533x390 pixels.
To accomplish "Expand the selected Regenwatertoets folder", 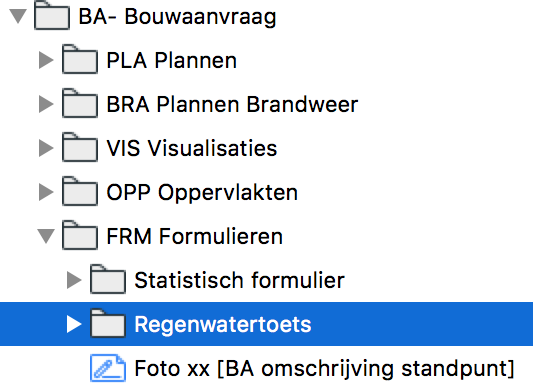I will pos(74,324).
